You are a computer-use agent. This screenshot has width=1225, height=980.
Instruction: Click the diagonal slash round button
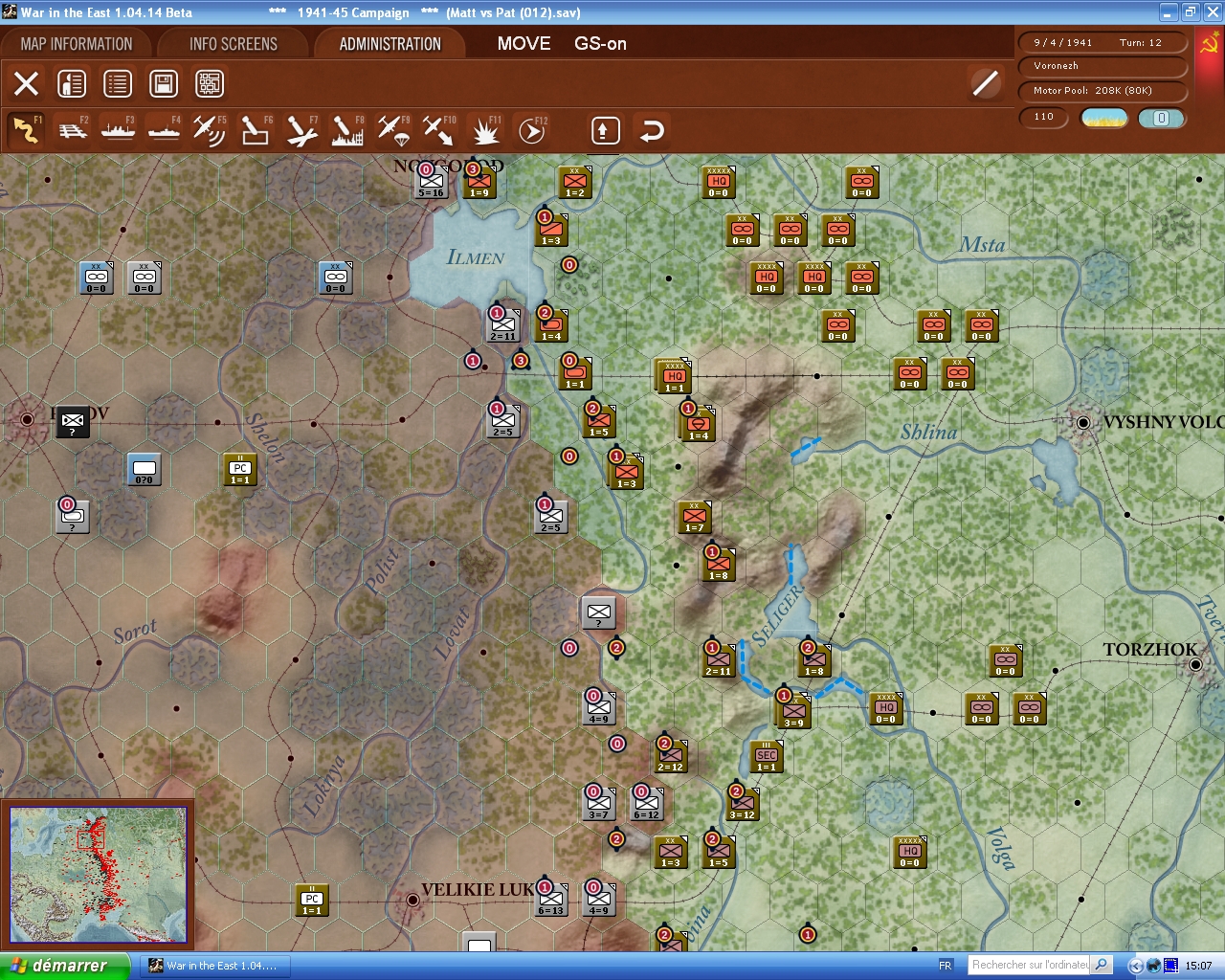(985, 84)
